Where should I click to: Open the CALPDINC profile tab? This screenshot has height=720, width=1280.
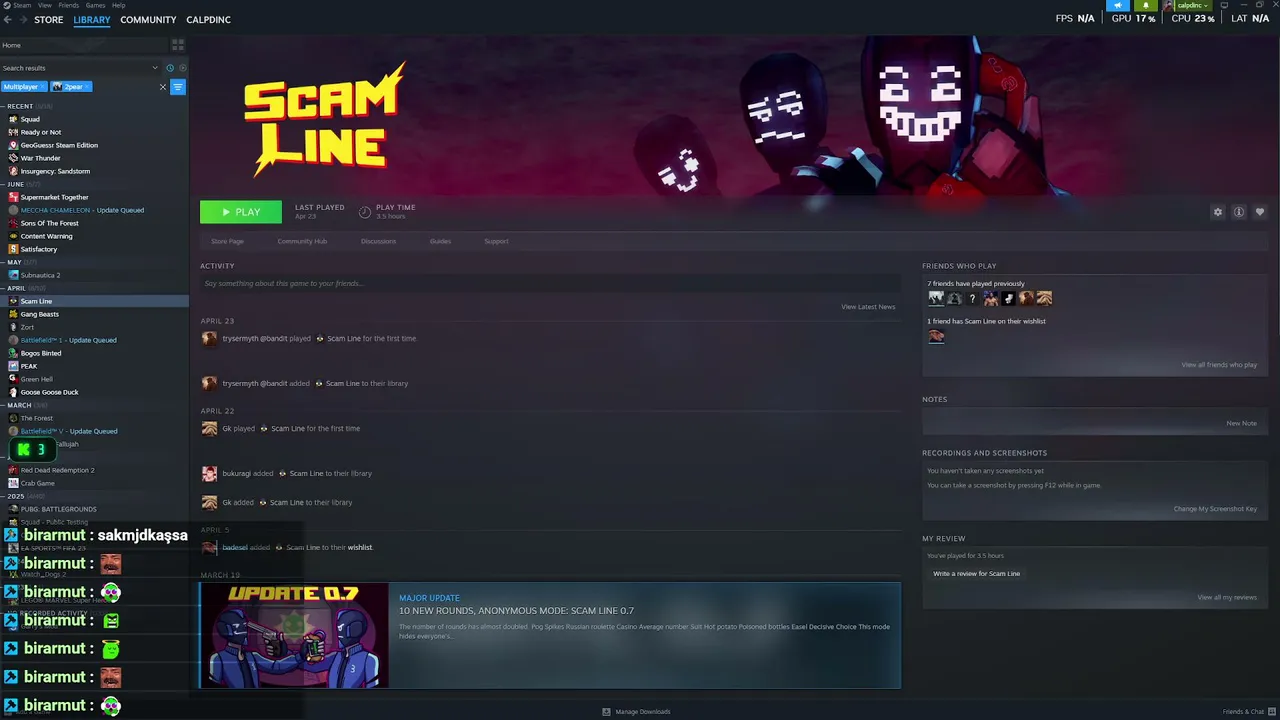click(x=208, y=20)
